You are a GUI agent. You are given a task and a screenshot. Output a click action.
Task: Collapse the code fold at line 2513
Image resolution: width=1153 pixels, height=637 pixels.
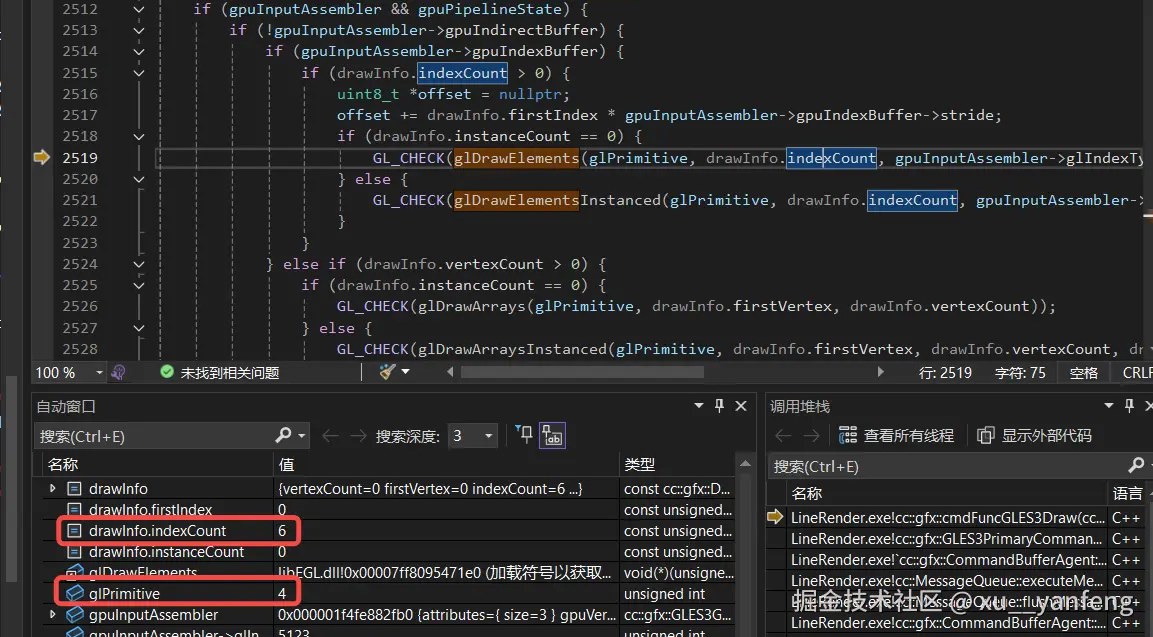138,31
